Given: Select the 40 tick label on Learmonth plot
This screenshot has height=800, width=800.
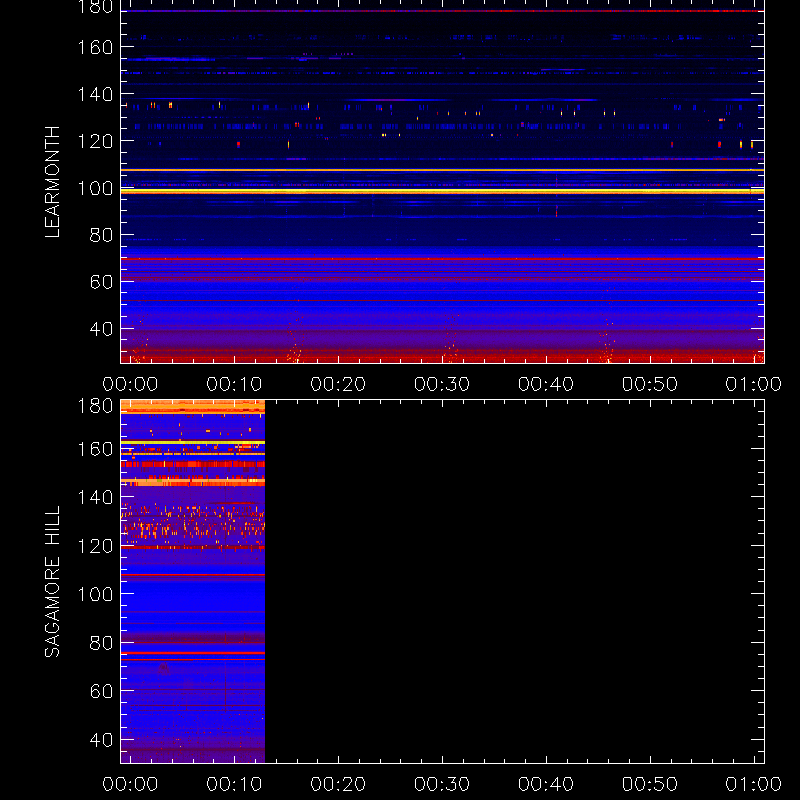Looking at the screenshot, I should click(x=101, y=329).
